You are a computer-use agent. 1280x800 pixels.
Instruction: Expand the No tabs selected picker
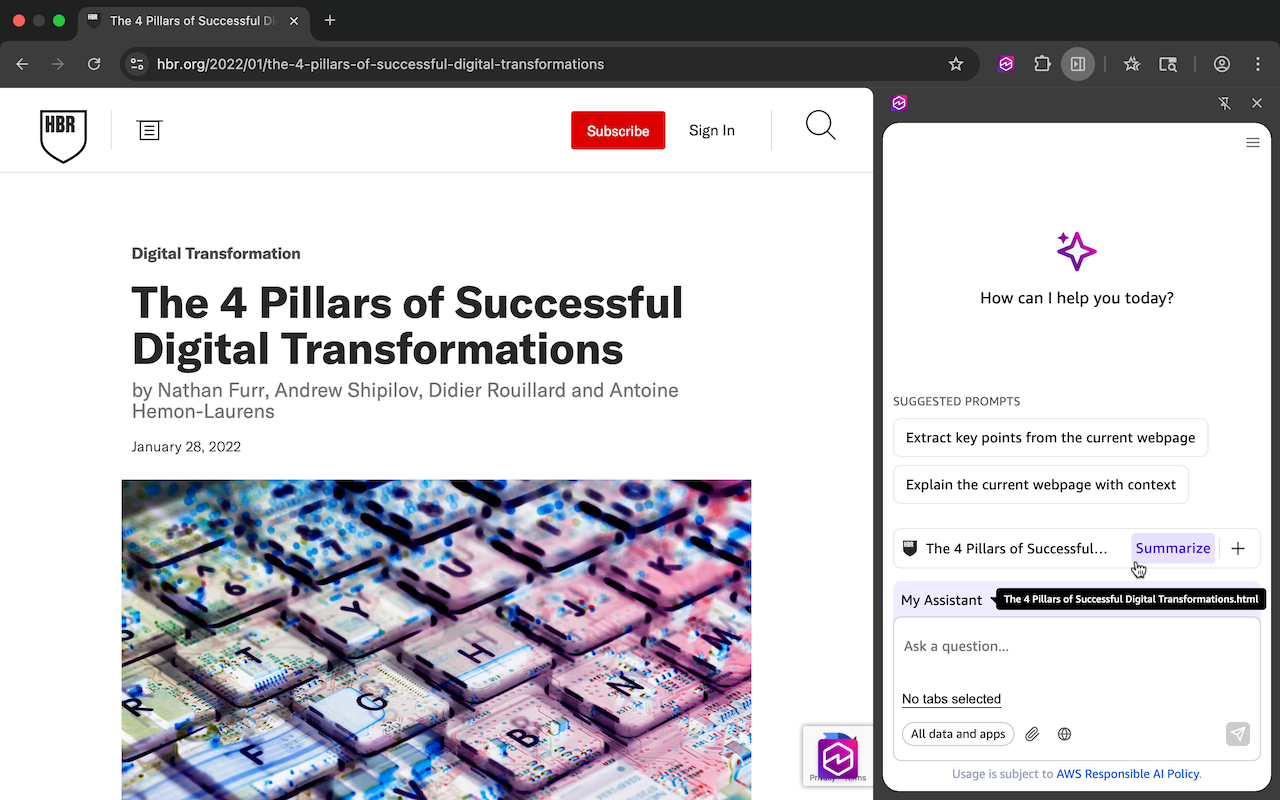(951, 699)
